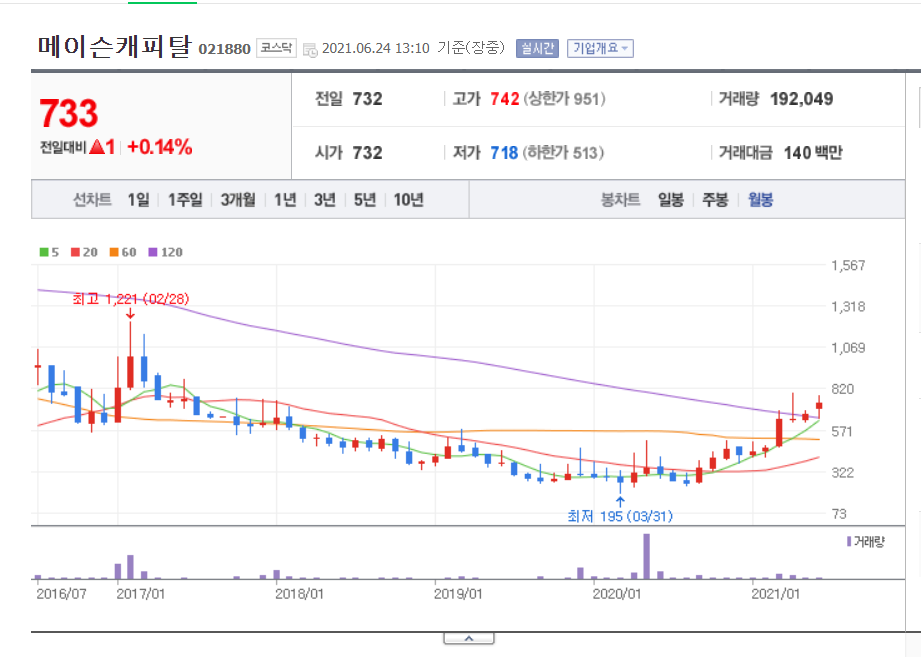Click the clock calendar icon beside the date
The image size is (921, 657).
point(310,50)
